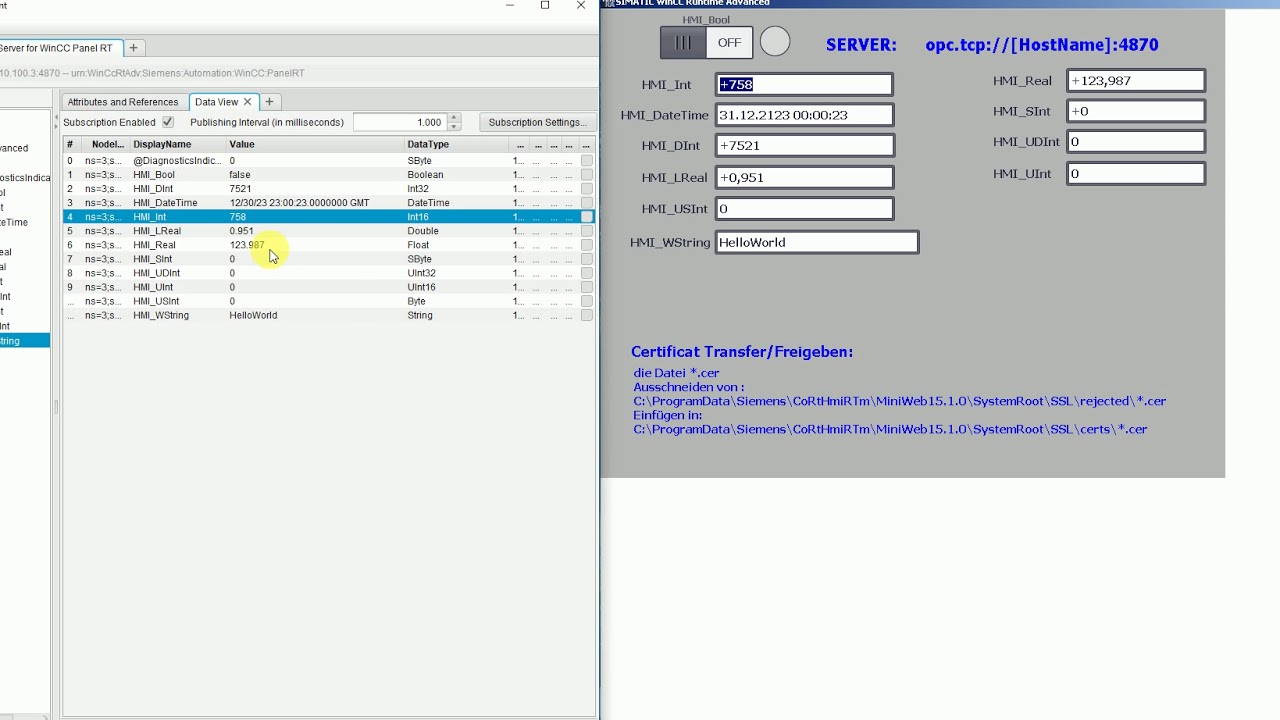Switch to Attributes and References tab
Screen dimensions: 1280x720
coord(123,102)
